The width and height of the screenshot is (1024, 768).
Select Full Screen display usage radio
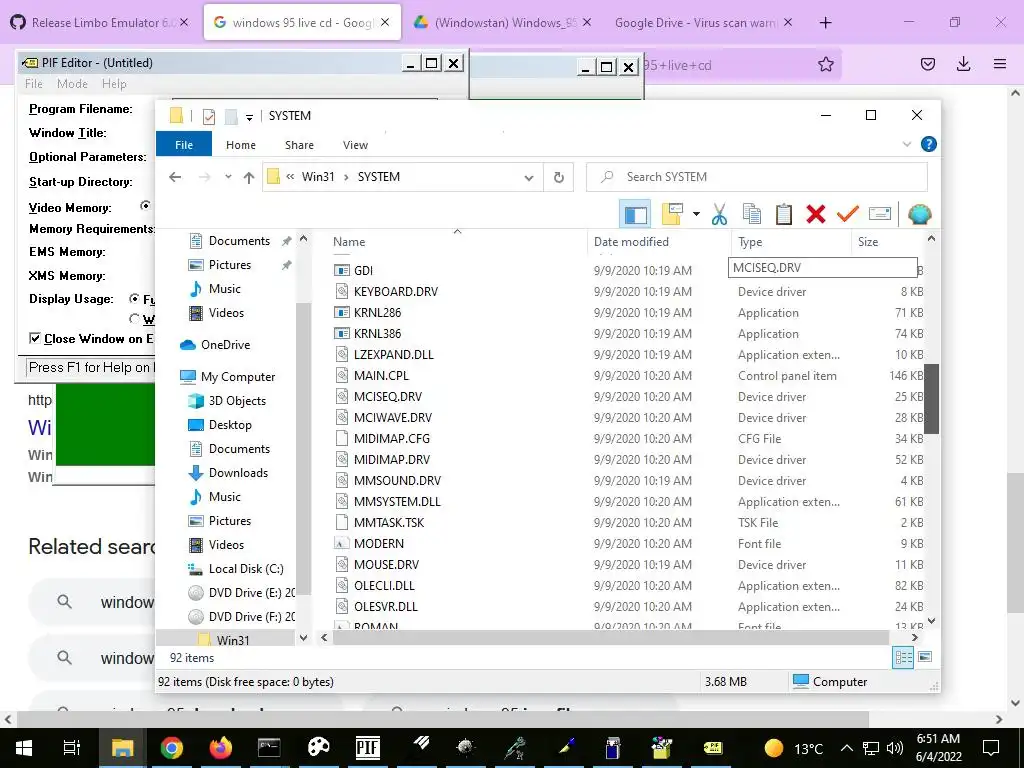pyautogui.click(x=135, y=298)
